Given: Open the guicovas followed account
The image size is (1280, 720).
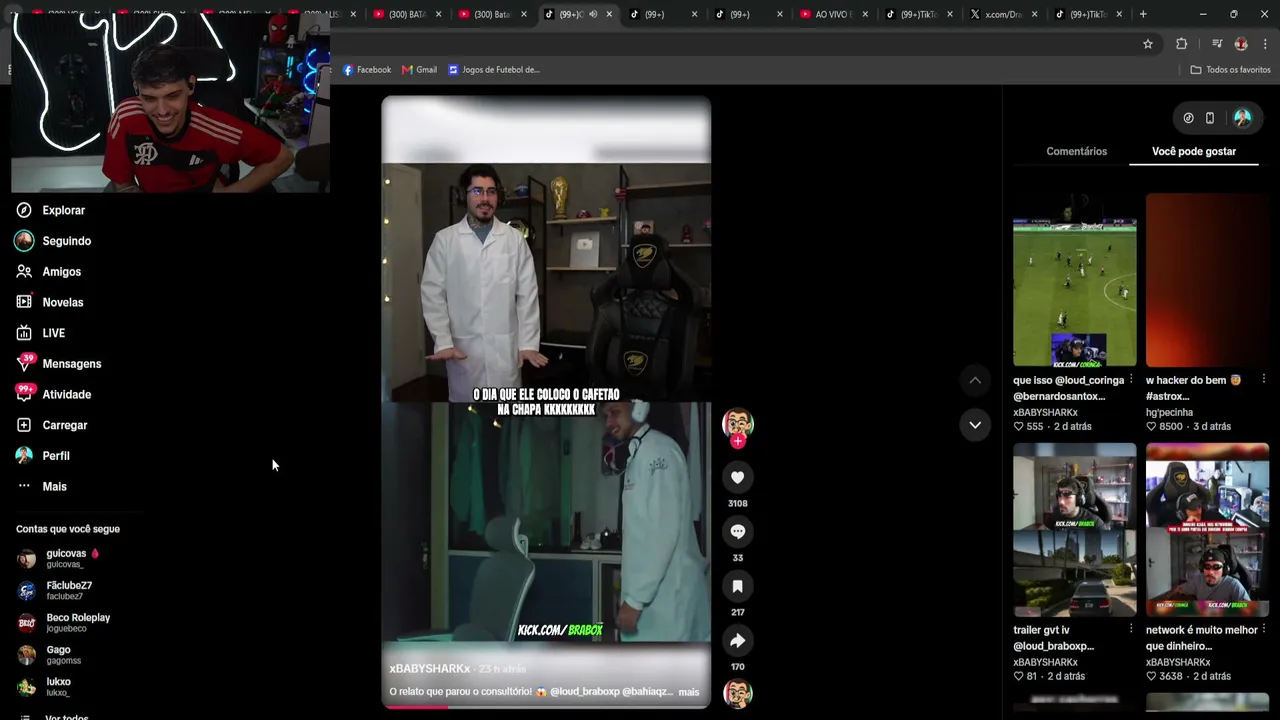Looking at the screenshot, I should 58,558.
